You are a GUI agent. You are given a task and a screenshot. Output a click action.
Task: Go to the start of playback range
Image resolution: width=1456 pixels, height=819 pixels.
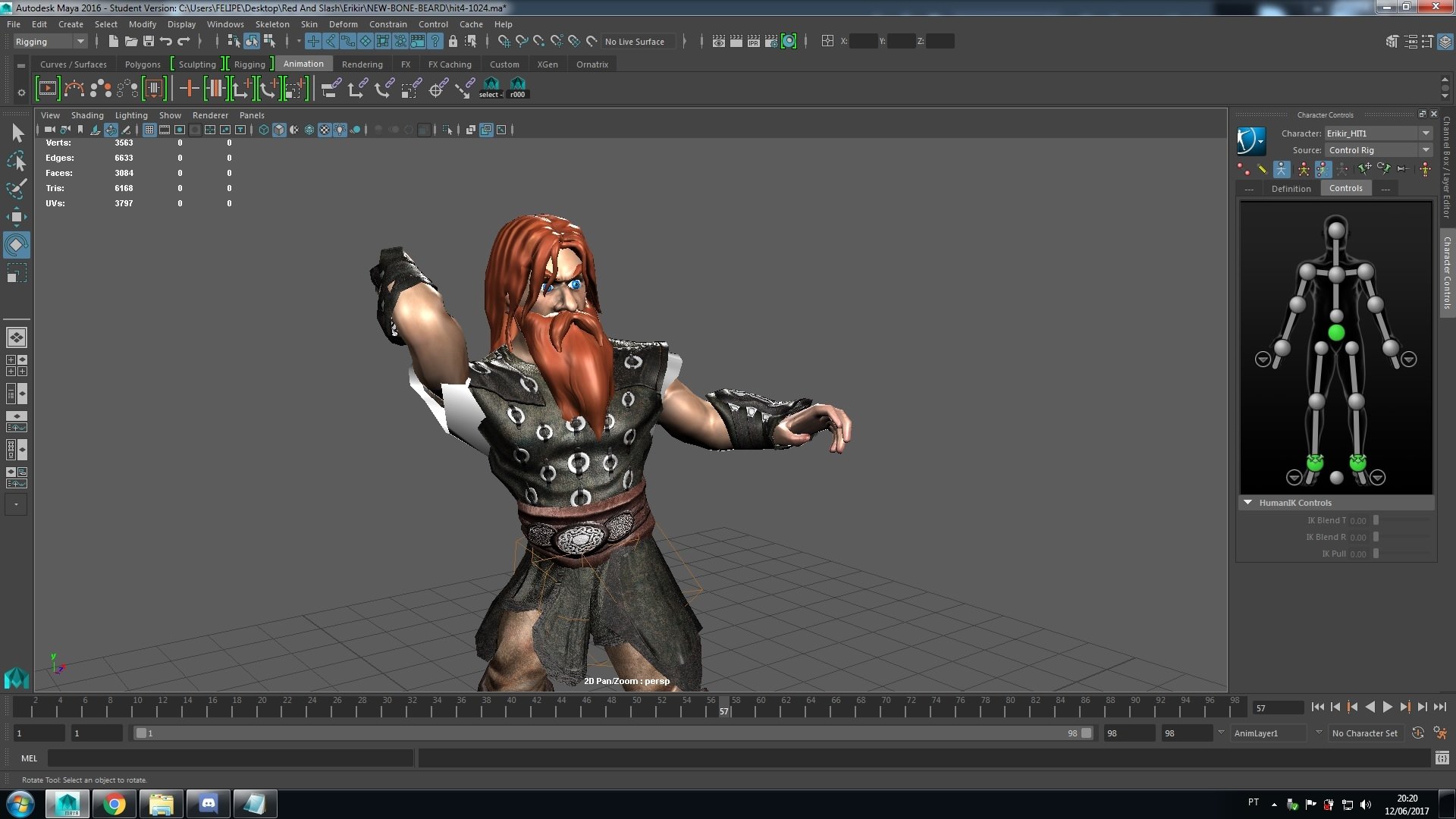1317,707
